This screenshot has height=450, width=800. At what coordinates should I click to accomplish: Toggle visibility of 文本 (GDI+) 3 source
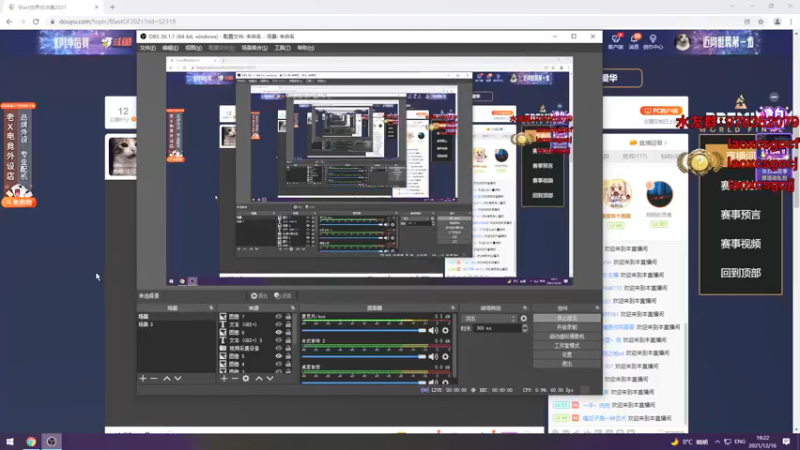click(x=279, y=340)
